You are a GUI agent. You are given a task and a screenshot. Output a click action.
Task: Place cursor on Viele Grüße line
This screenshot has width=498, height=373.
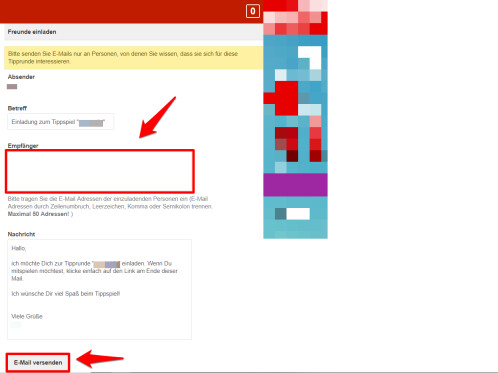click(x=27, y=316)
